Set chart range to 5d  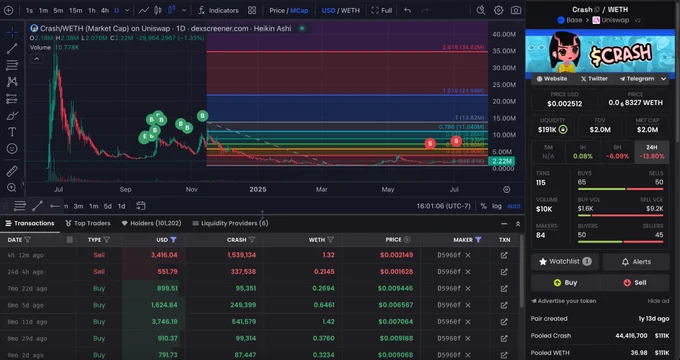point(108,206)
